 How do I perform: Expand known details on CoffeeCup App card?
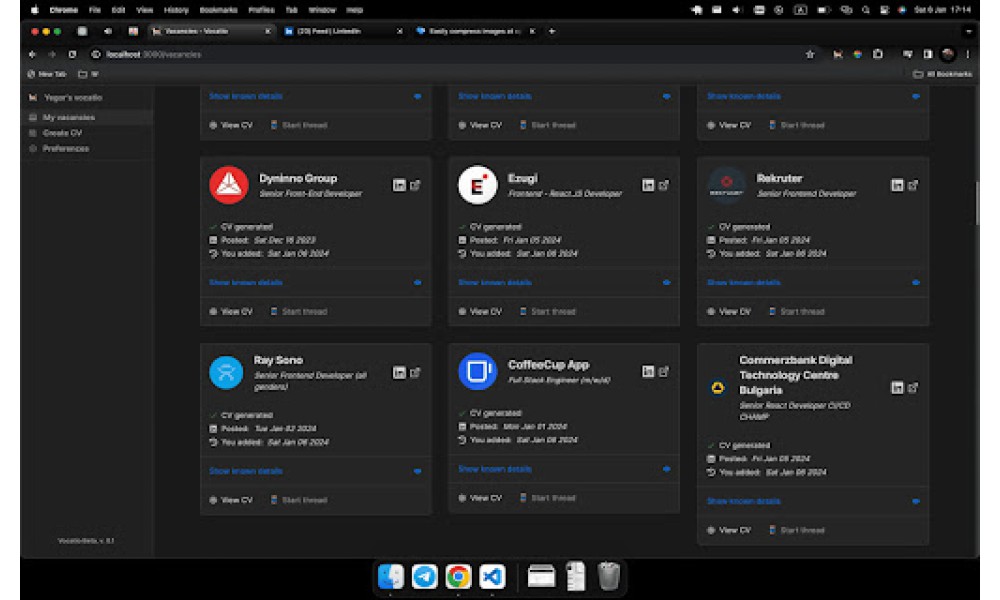(564, 469)
